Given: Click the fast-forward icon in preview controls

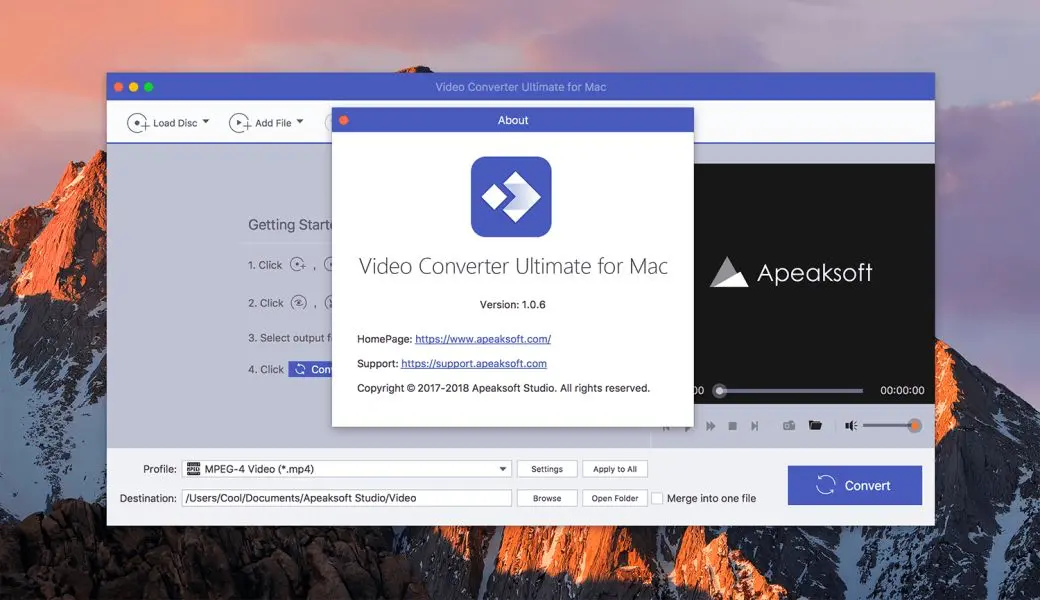Looking at the screenshot, I should pyautogui.click(x=710, y=425).
